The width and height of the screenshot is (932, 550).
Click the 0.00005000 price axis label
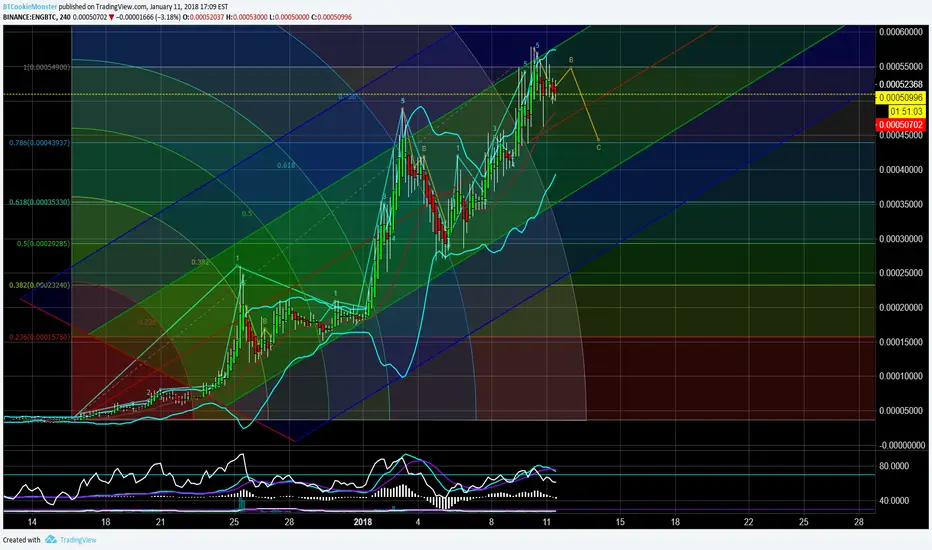pyautogui.click(x=902, y=410)
